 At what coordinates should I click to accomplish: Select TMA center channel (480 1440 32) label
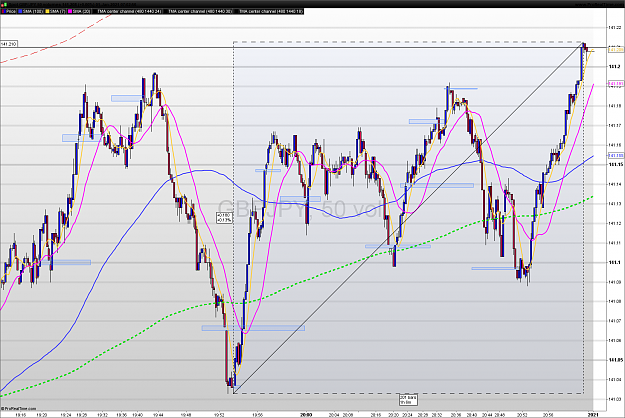tap(200, 11)
